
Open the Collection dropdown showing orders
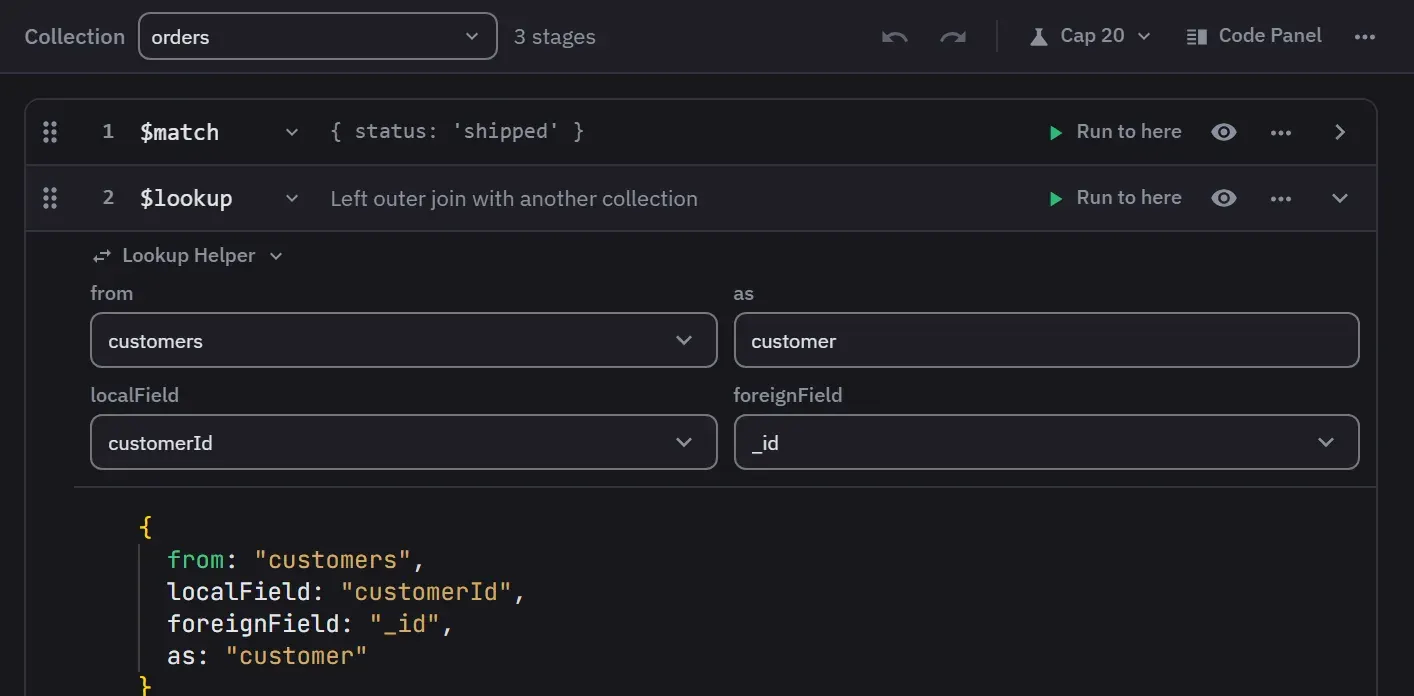click(x=317, y=36)
